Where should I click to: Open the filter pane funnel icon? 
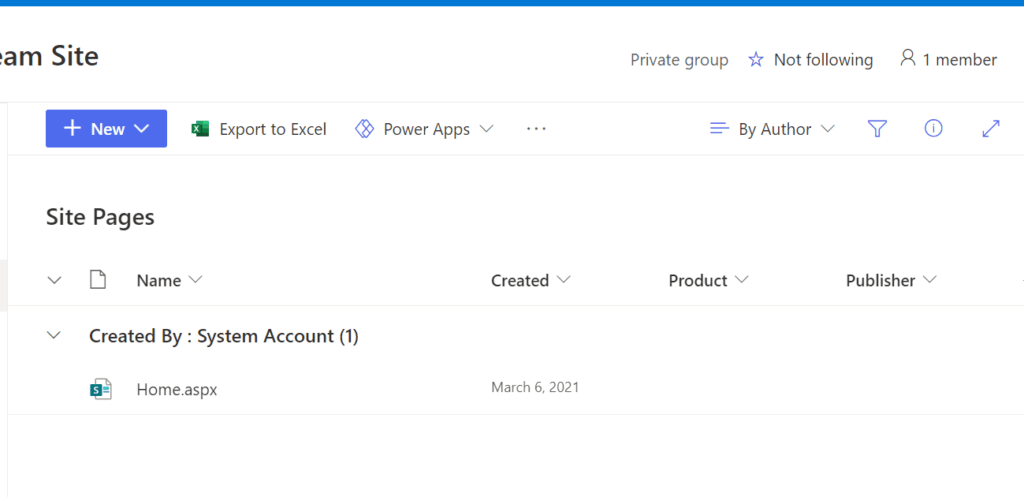click(876, 129)
